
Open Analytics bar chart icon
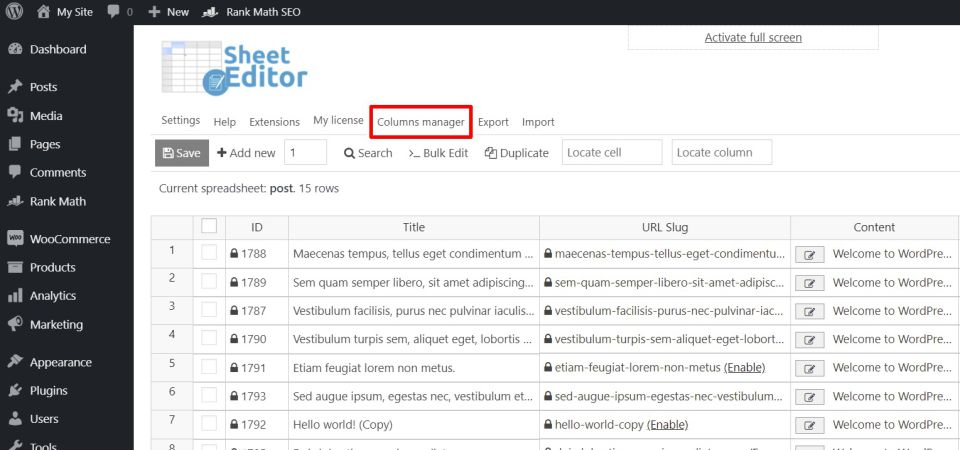[15, 296]
